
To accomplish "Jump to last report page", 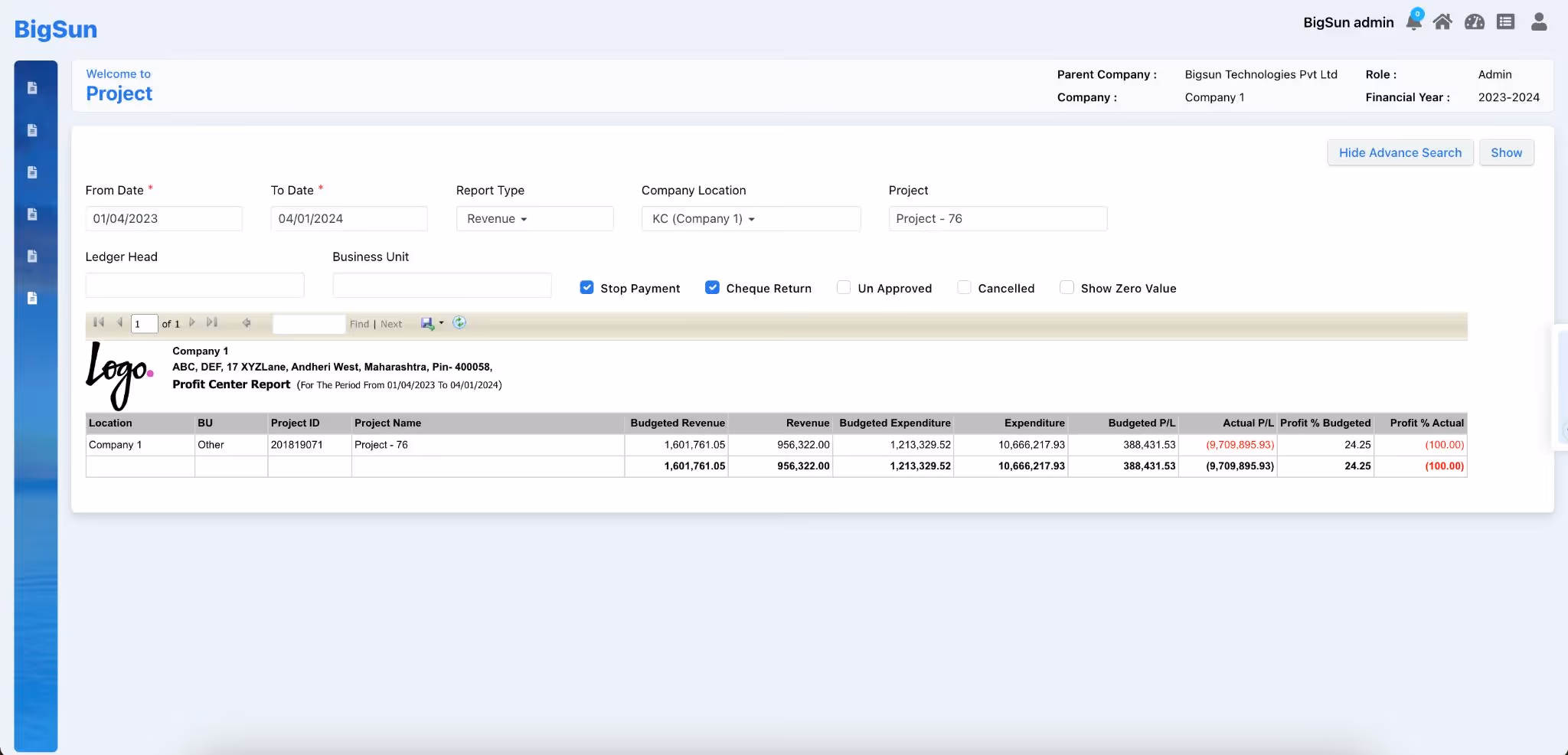I will coord(212,322).
